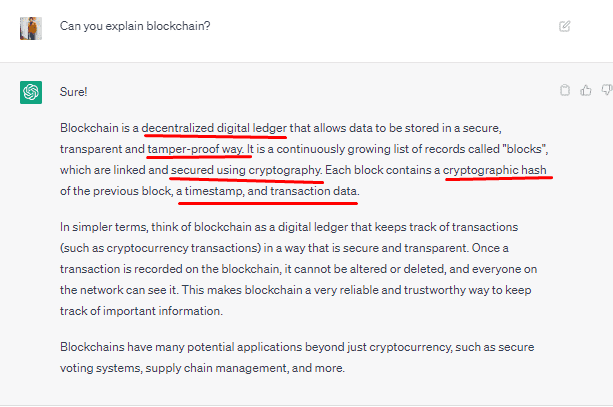Click the underlined "cryptographic hash" phrase

tap(495, 170)
